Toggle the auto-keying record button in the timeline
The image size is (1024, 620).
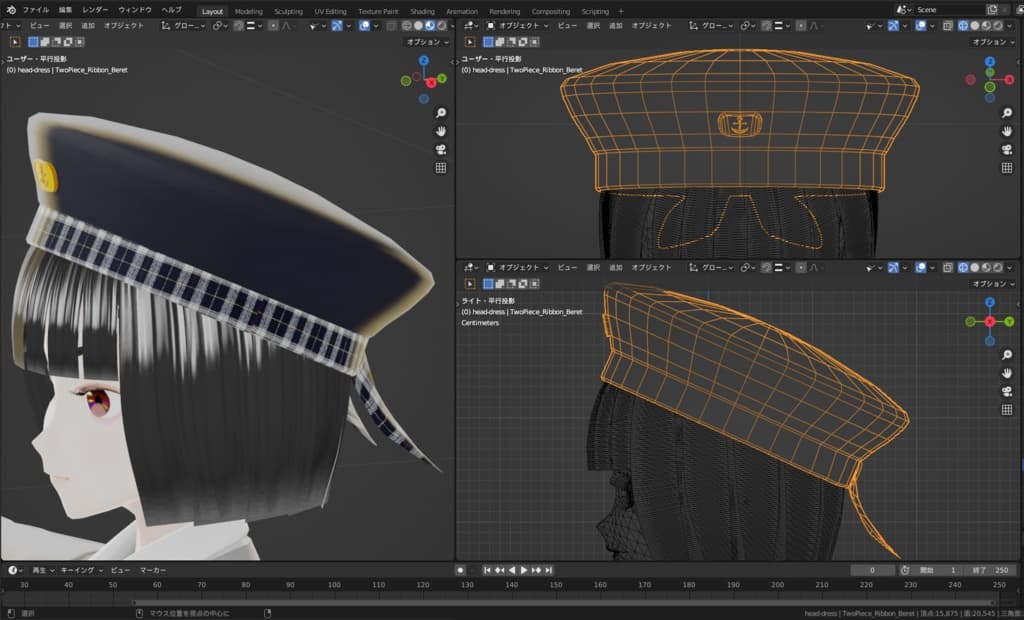(460, 570)
